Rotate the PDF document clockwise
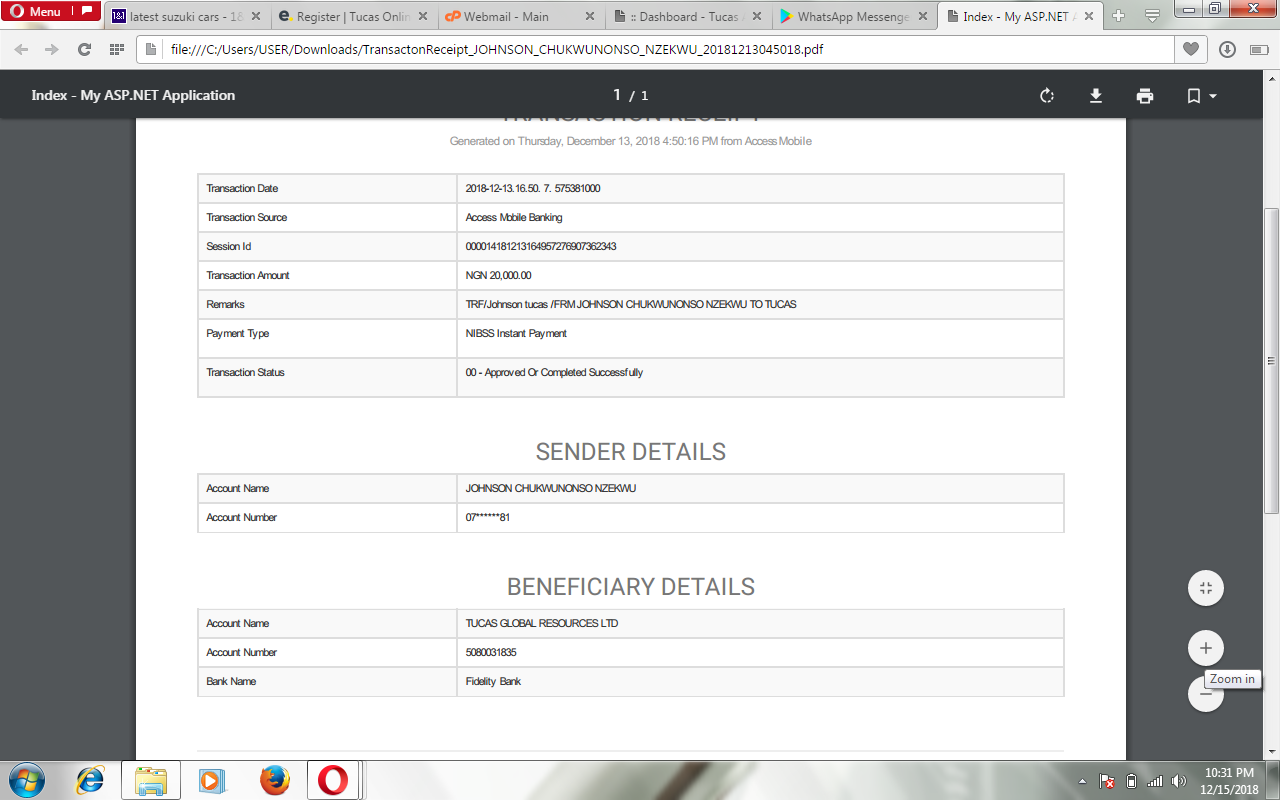 coord(1047,96)
